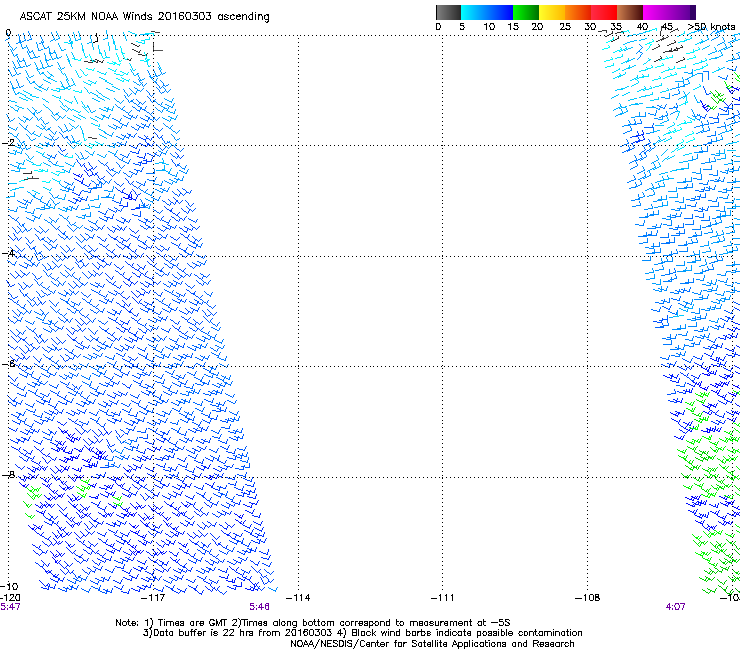
Task: Click the '>50 knots' legend label
Action: coord(711,27)
